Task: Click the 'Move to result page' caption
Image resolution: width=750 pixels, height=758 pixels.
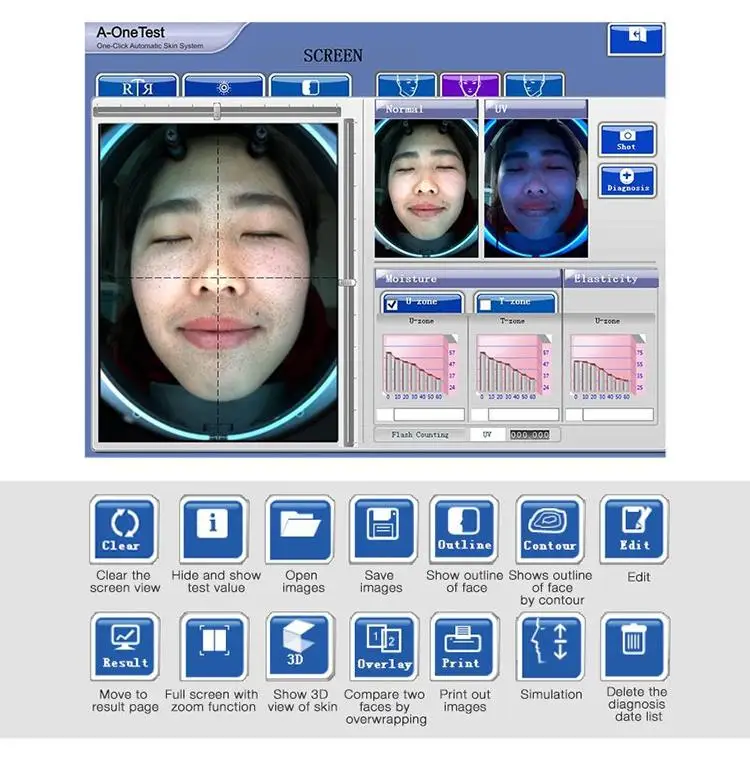Action: click(125, 700)
